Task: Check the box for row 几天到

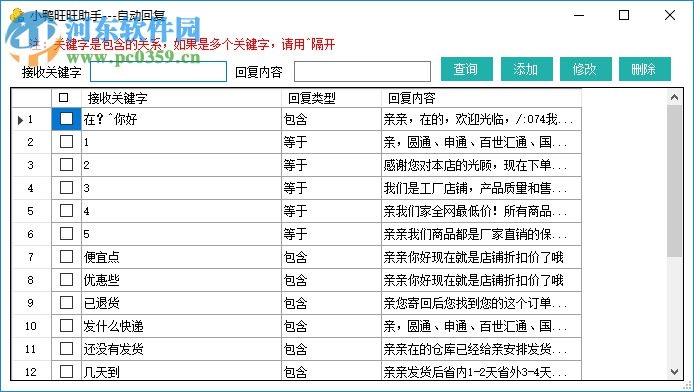Action: tap(66, 371)
